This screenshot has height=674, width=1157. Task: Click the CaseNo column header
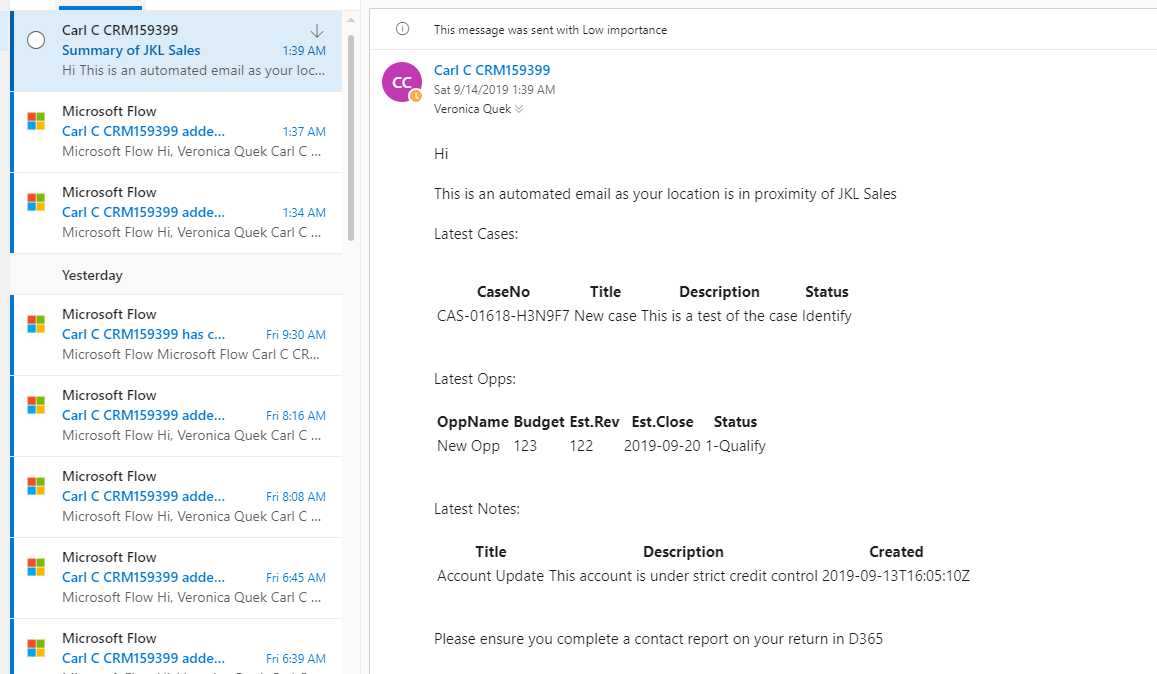pos(503,292)
